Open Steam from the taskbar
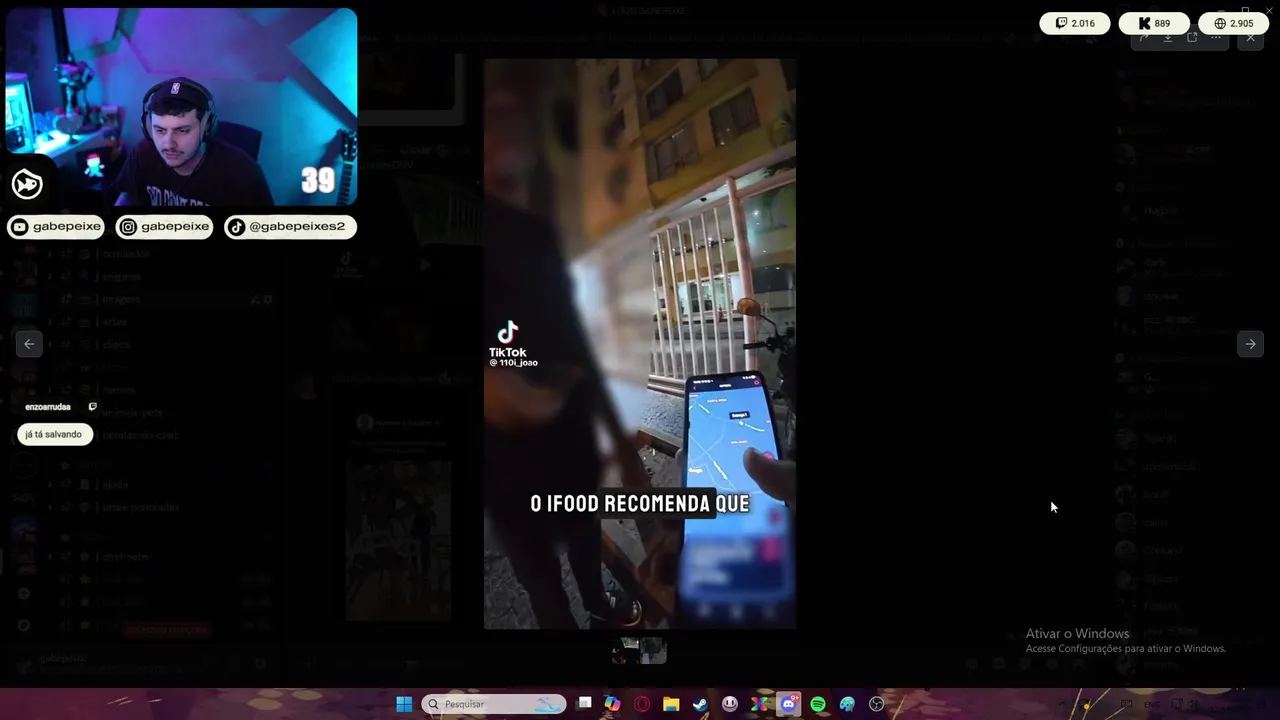Viewport: 1280px width, 720px height. (701, 704)
